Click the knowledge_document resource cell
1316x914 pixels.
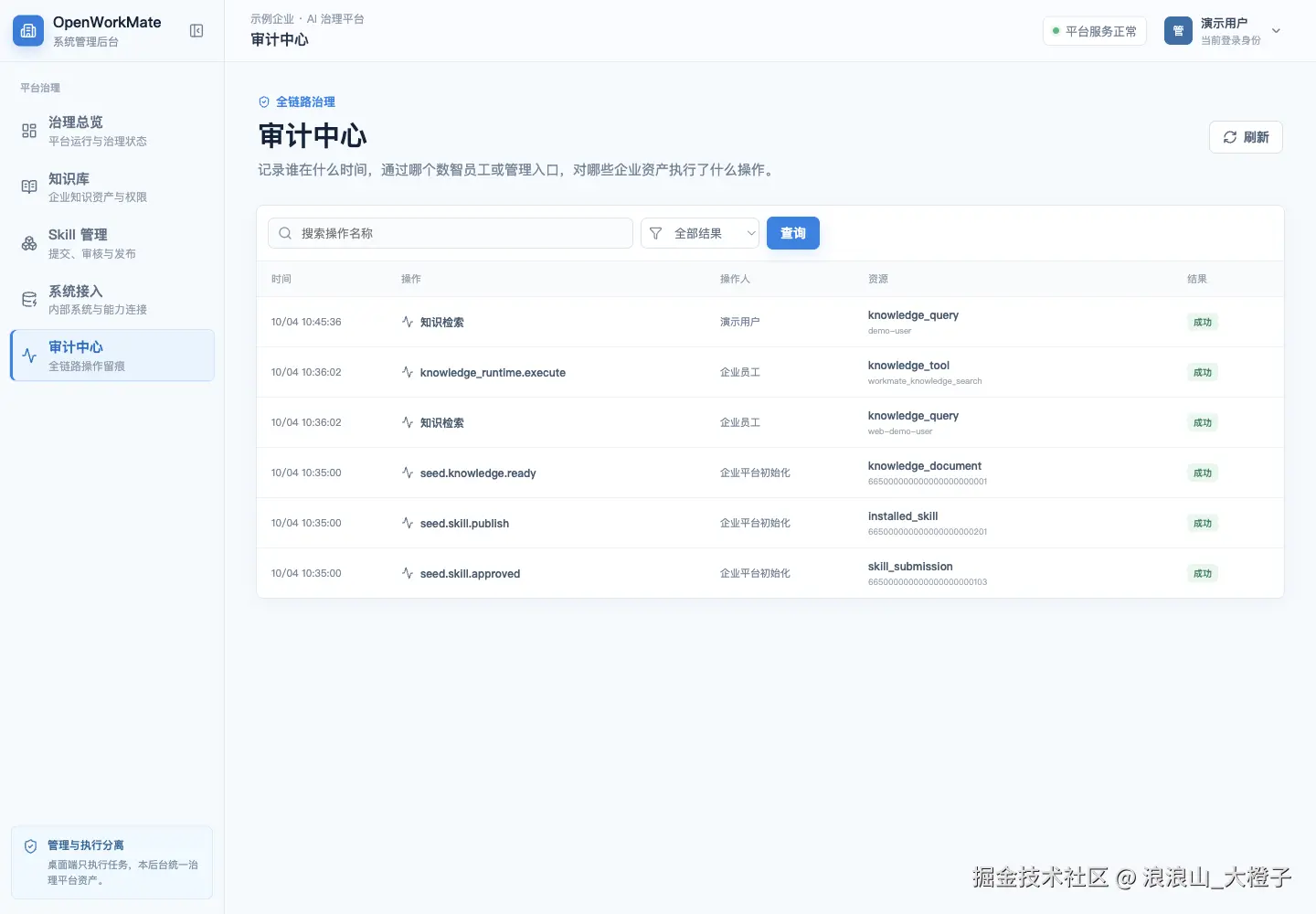pos(928,473)
